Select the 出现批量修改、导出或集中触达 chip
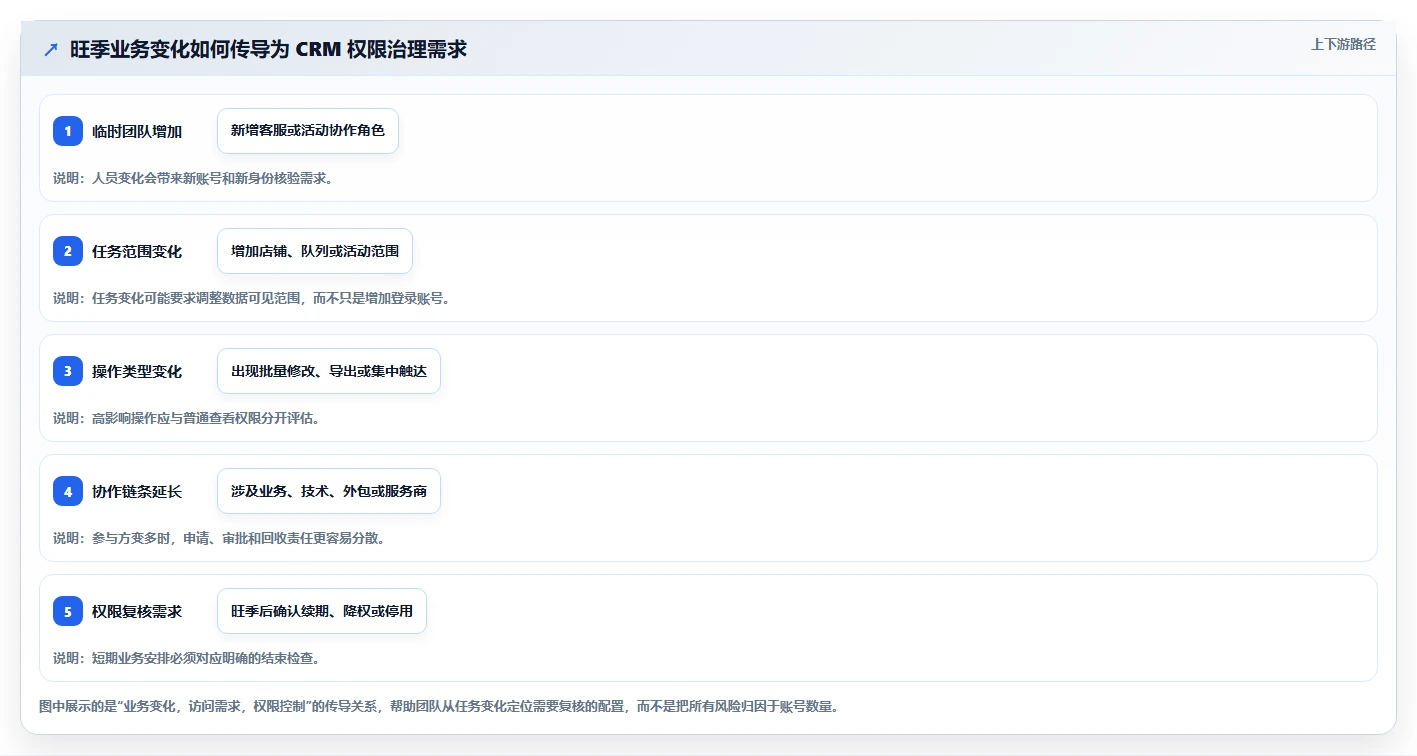 [329, 371]
